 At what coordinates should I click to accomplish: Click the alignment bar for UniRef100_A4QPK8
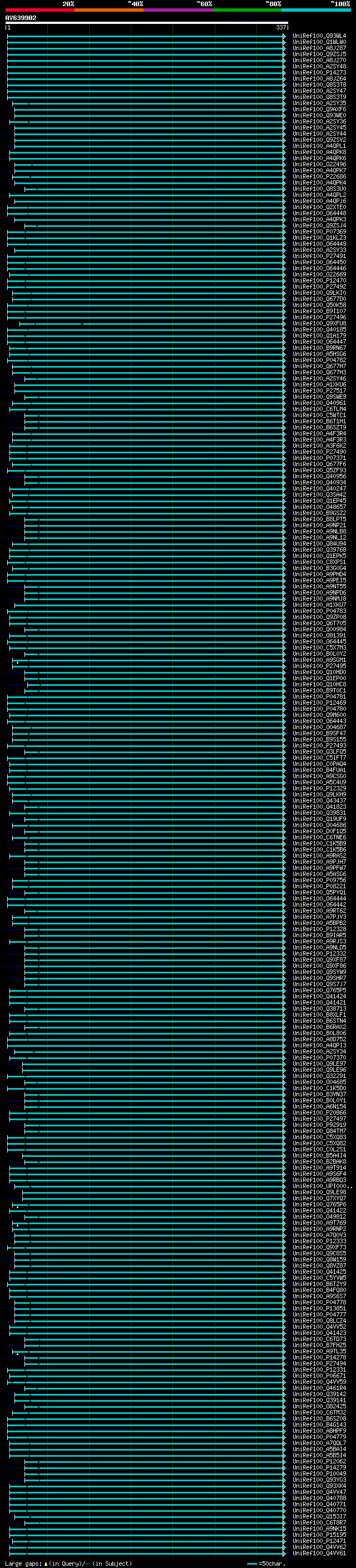pyautogui.click(x=147, y=152)
